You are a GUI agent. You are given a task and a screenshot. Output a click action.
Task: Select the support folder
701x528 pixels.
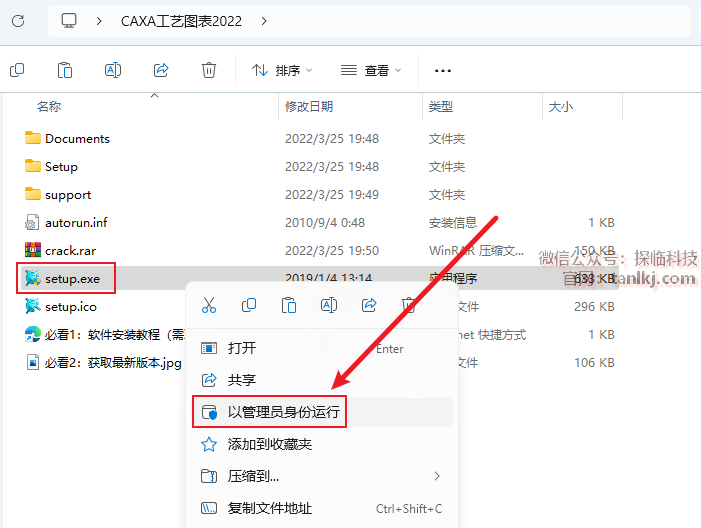(x=68, y=195)
